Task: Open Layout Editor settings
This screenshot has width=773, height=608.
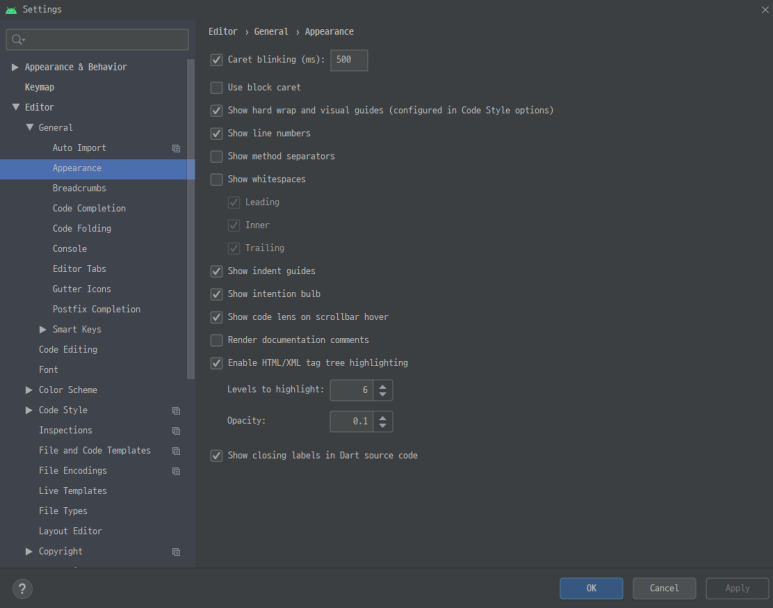Action: pos(70,532)
